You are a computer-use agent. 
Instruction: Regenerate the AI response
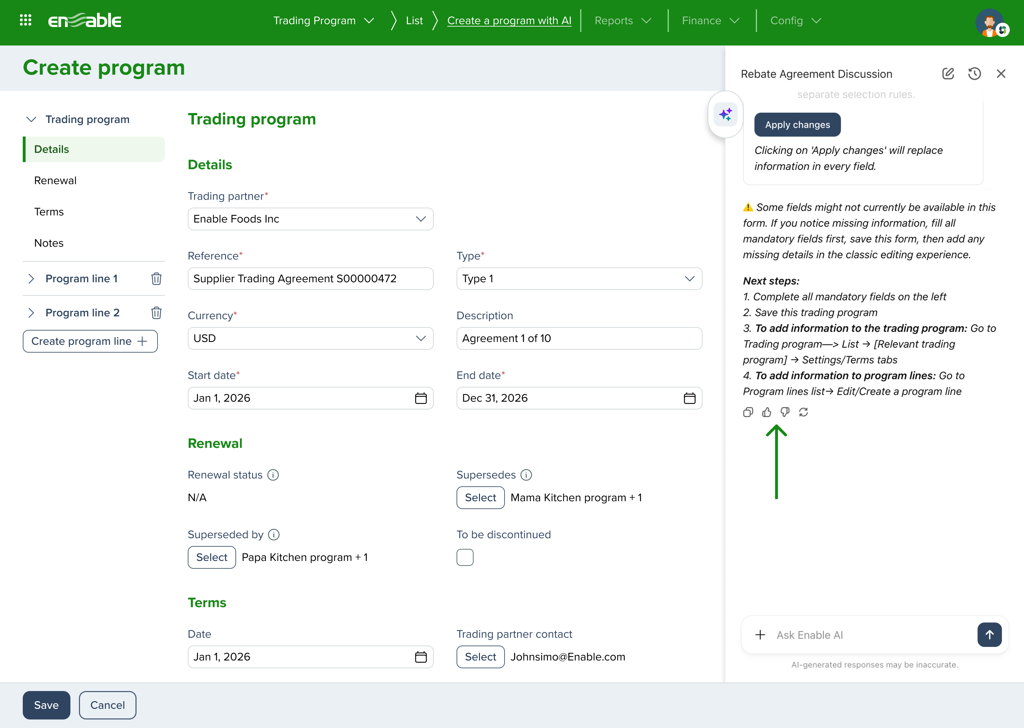803,412
